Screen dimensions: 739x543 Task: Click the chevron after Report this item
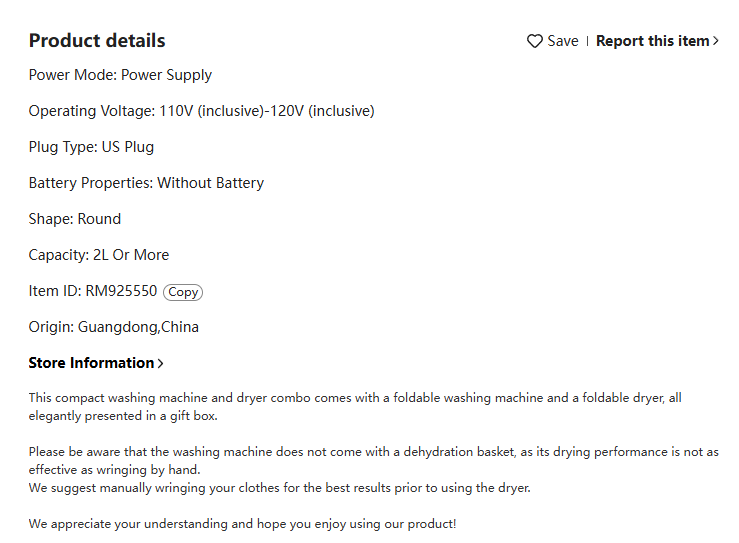click(715, 41)
